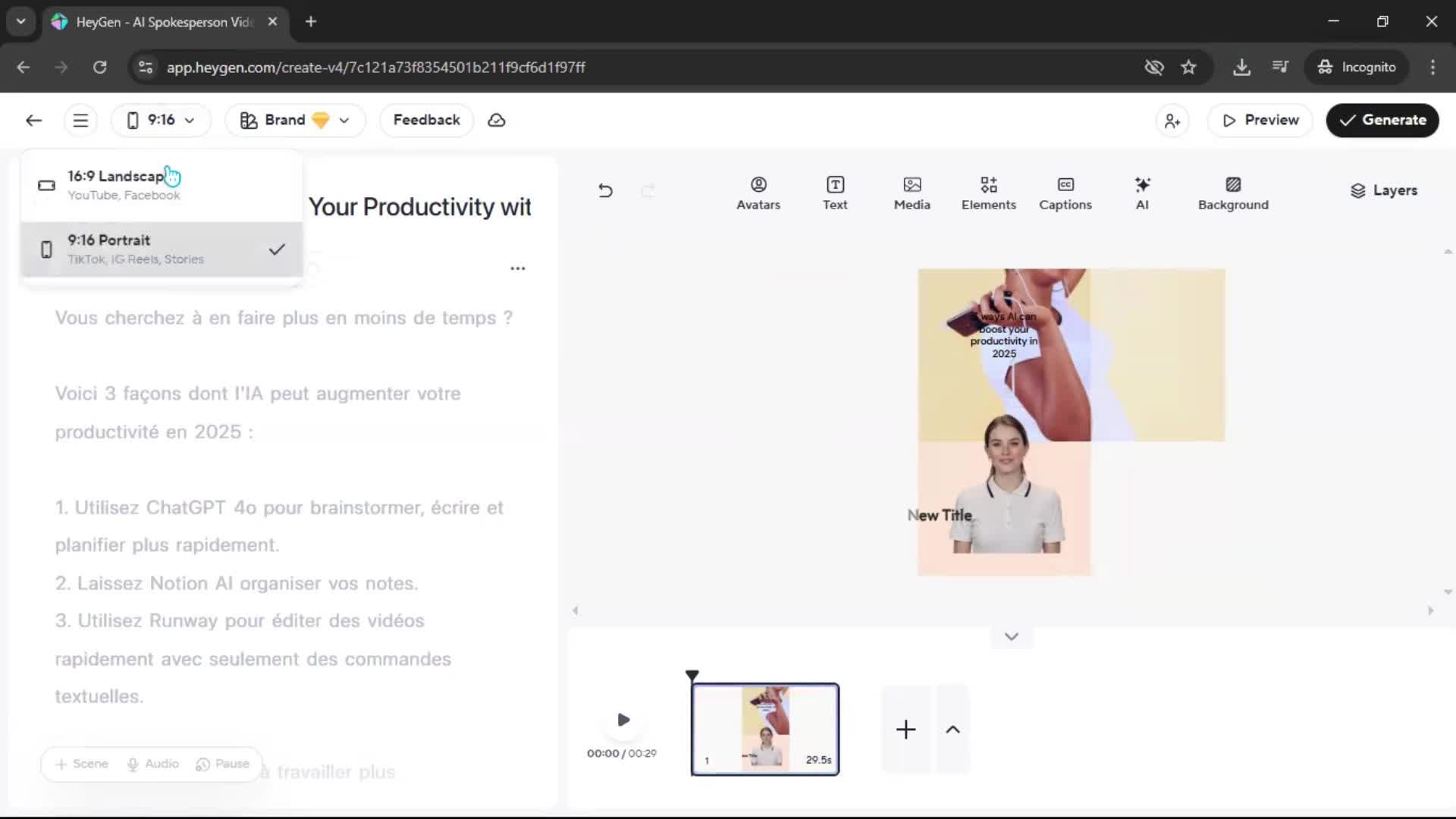
Task: Open the Avatars panel
Action: click(758, 193)
